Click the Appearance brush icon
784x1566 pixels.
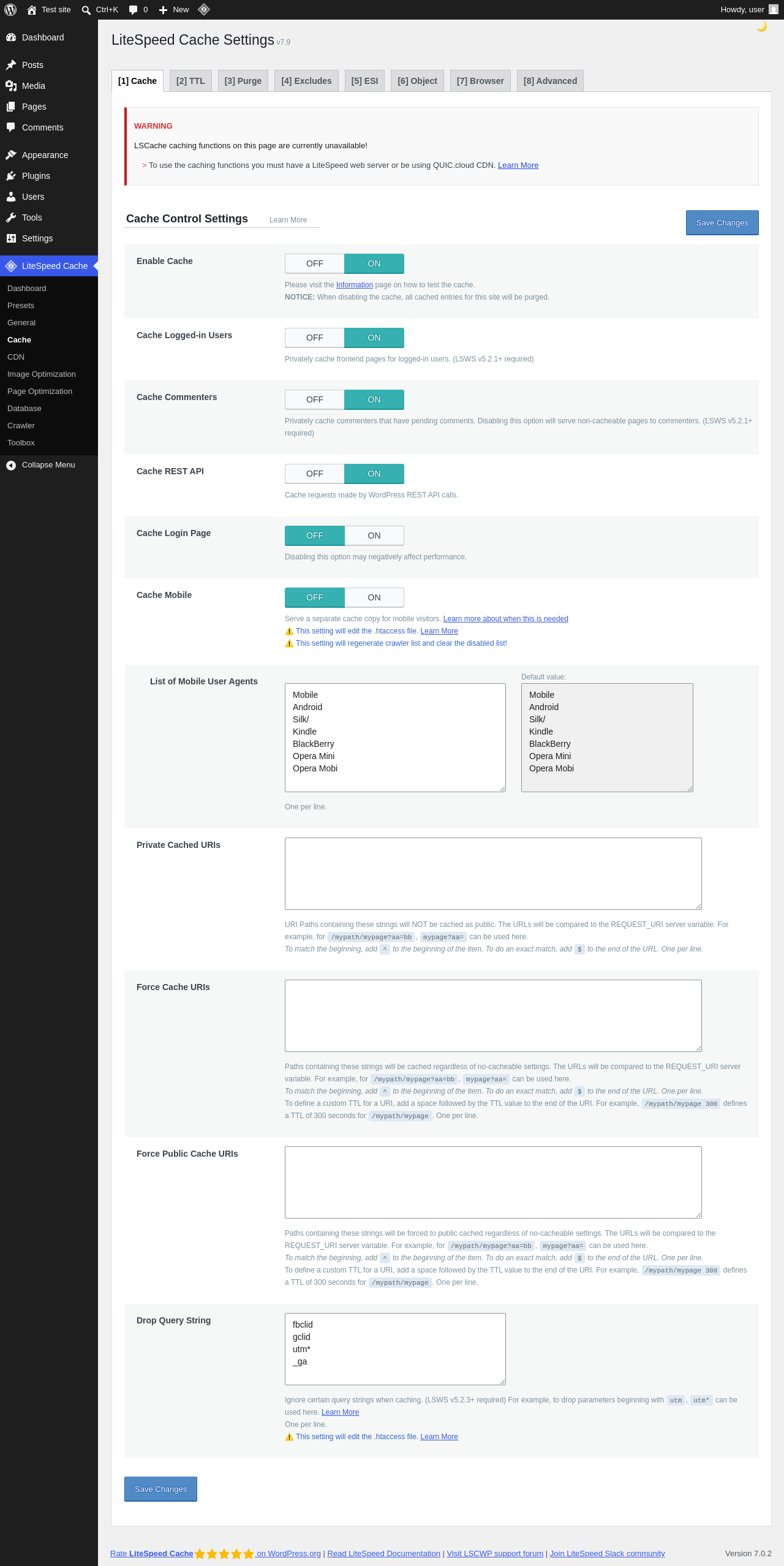click(x=11, y=155)
